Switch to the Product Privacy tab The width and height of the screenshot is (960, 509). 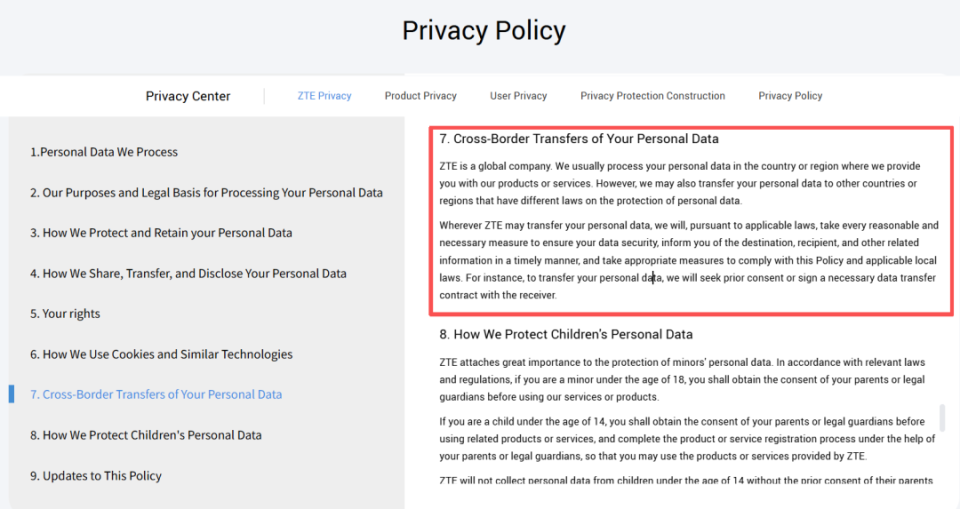tap(420, 96)
